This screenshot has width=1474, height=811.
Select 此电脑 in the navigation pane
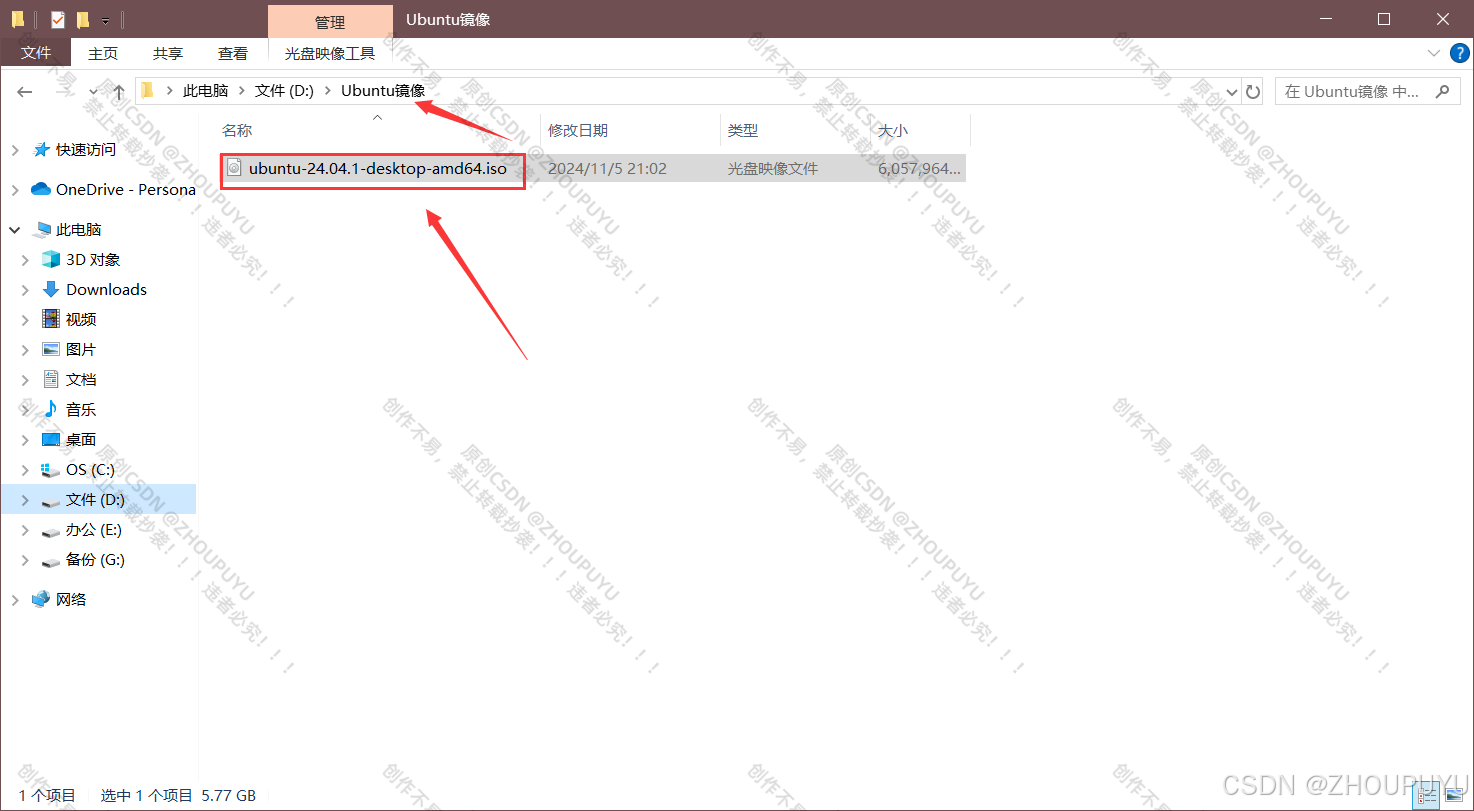pyautogui.click(x=78, y=230)
